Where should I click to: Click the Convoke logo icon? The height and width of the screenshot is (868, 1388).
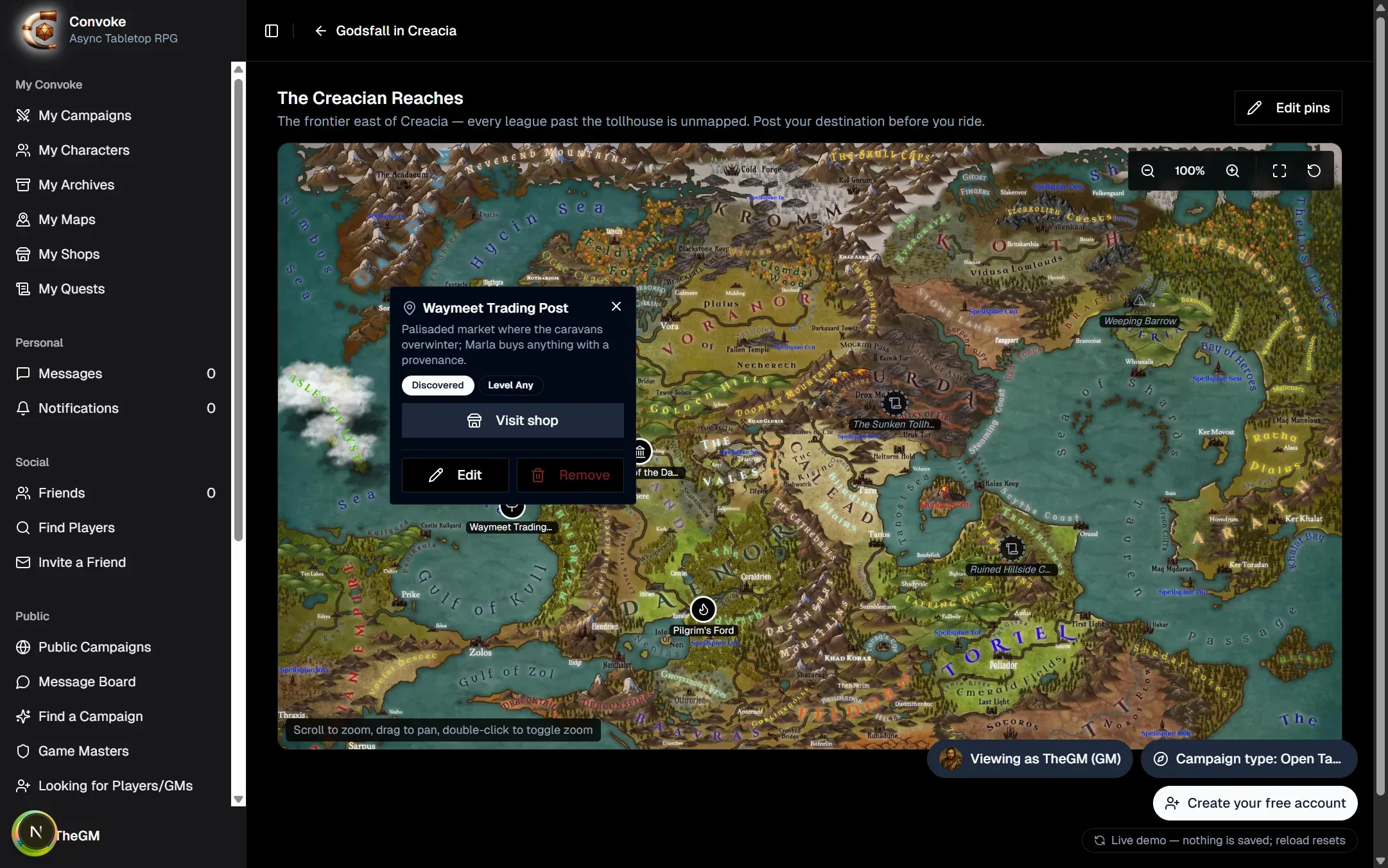40,30
